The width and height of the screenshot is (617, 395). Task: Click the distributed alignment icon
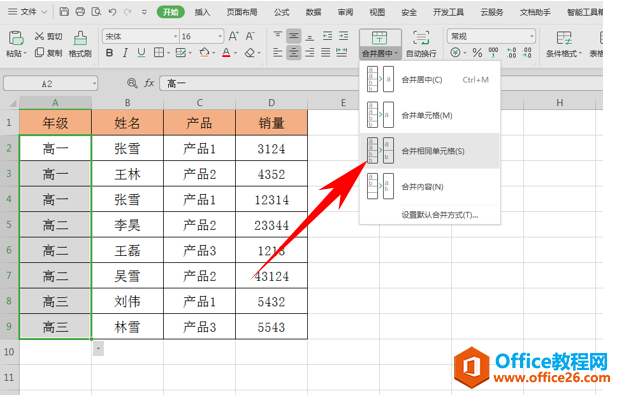point(342,52)
